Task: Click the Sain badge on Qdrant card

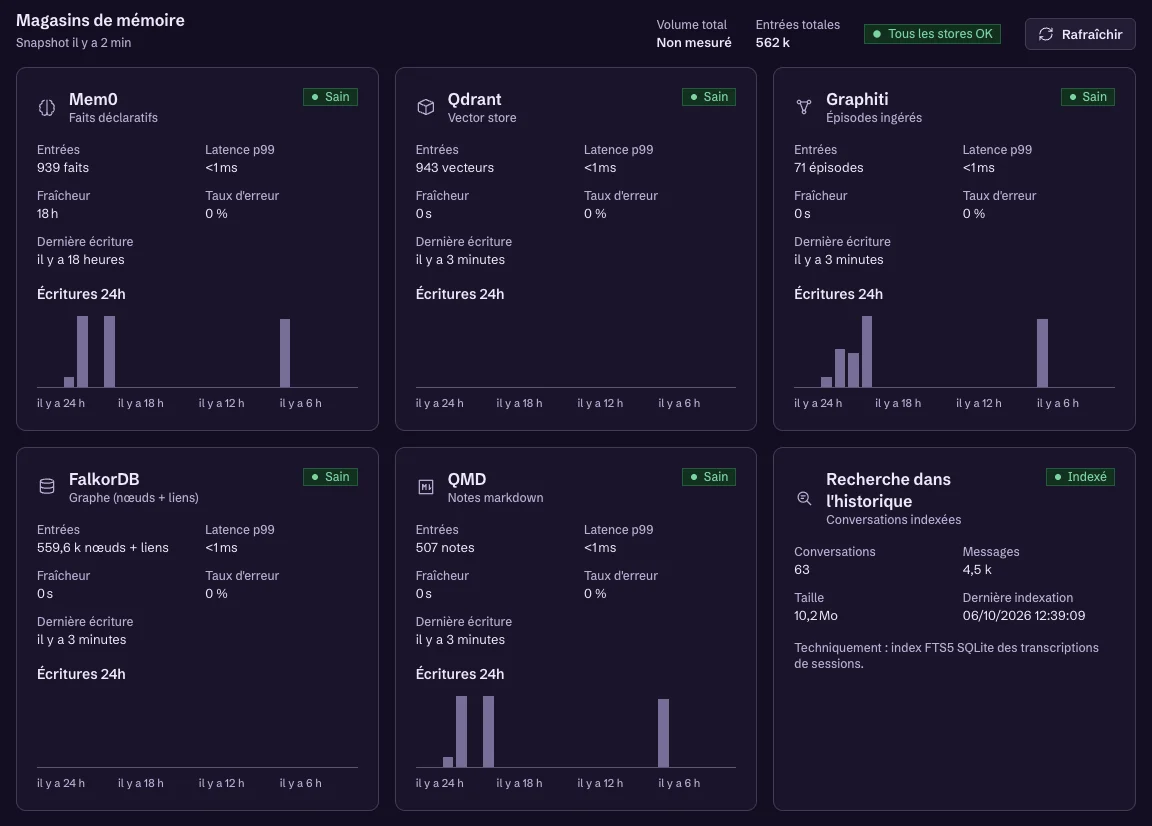Action: tap(709, 96)
